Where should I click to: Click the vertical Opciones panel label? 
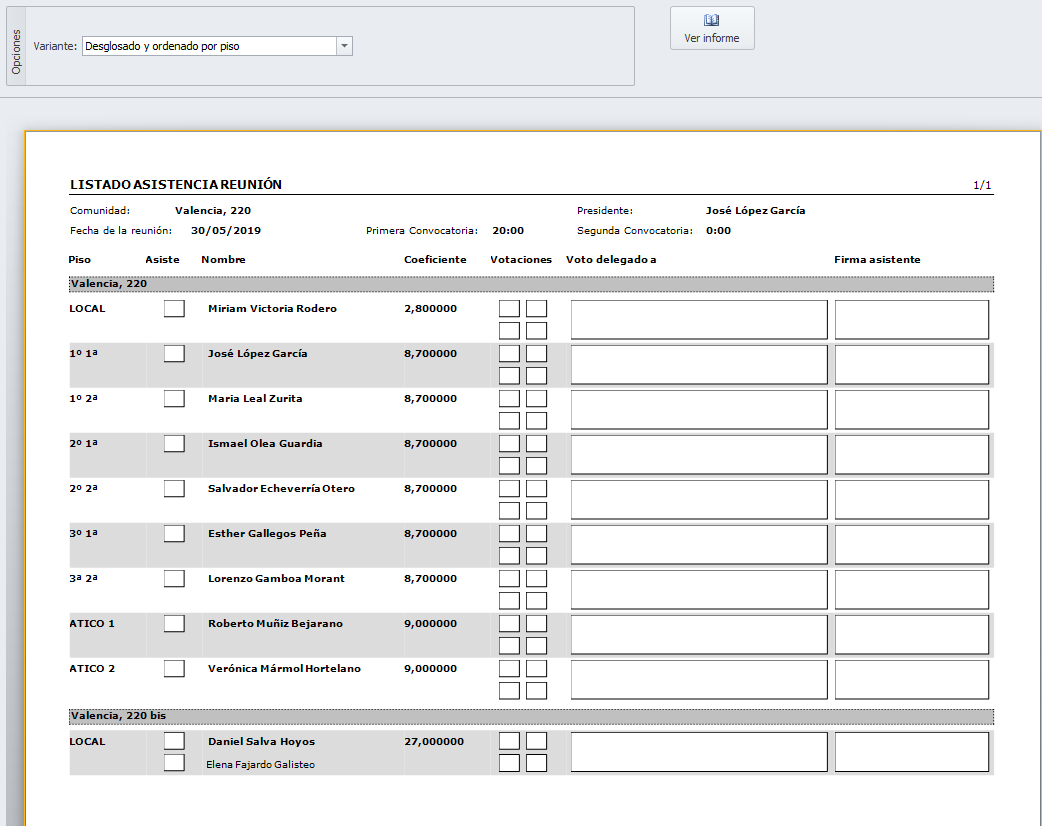click(16, 47)
